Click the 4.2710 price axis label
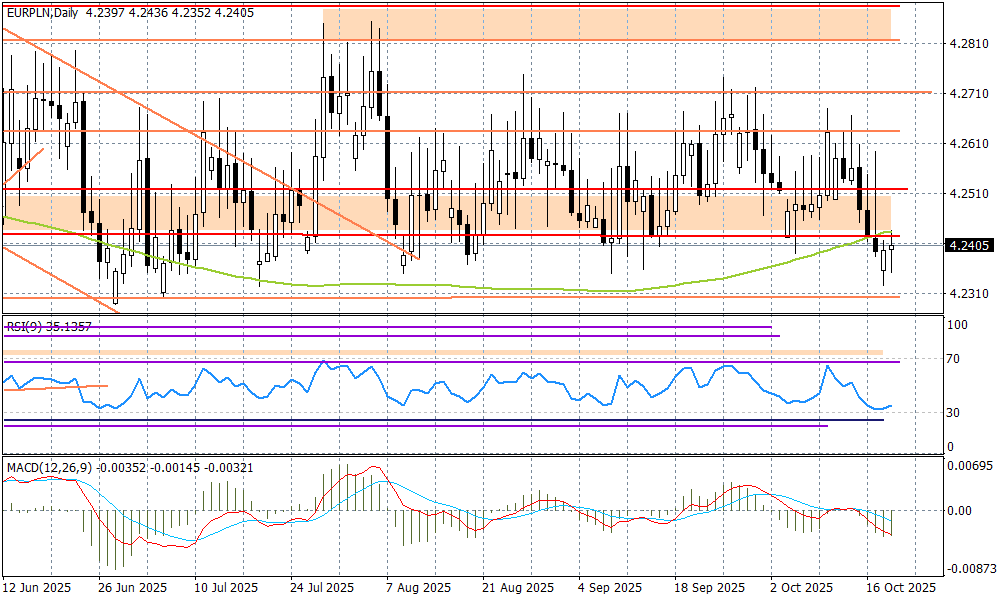1000x600 pixels. (x=968, y=94)
